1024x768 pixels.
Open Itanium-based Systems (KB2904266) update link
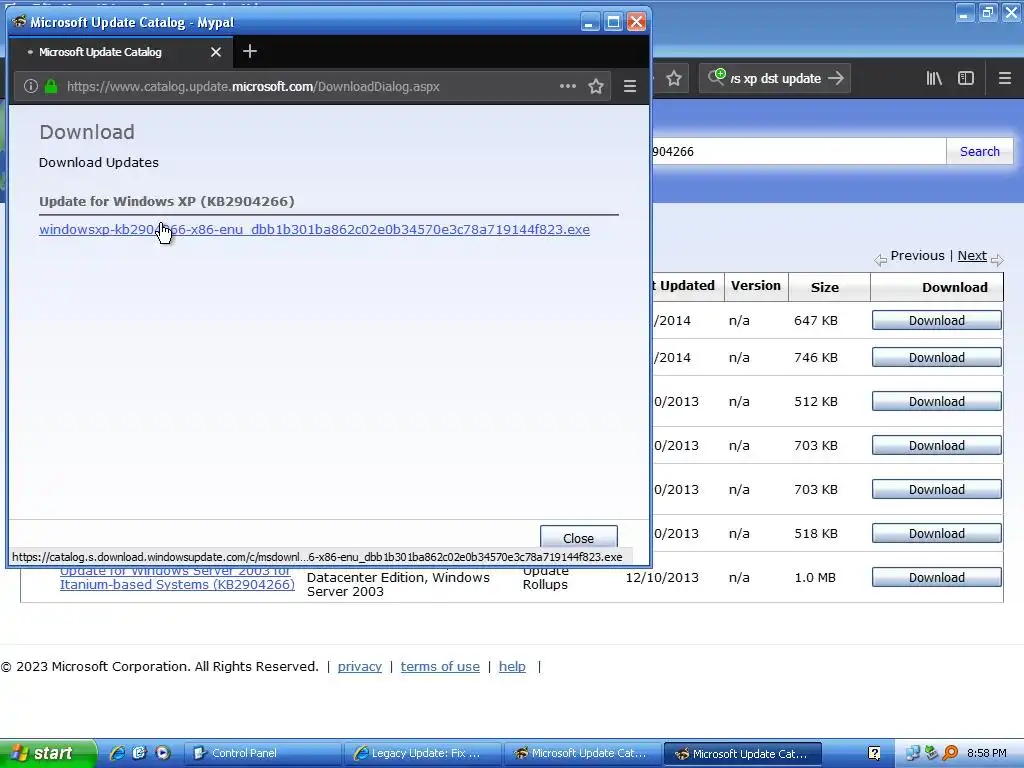(177, 577)
